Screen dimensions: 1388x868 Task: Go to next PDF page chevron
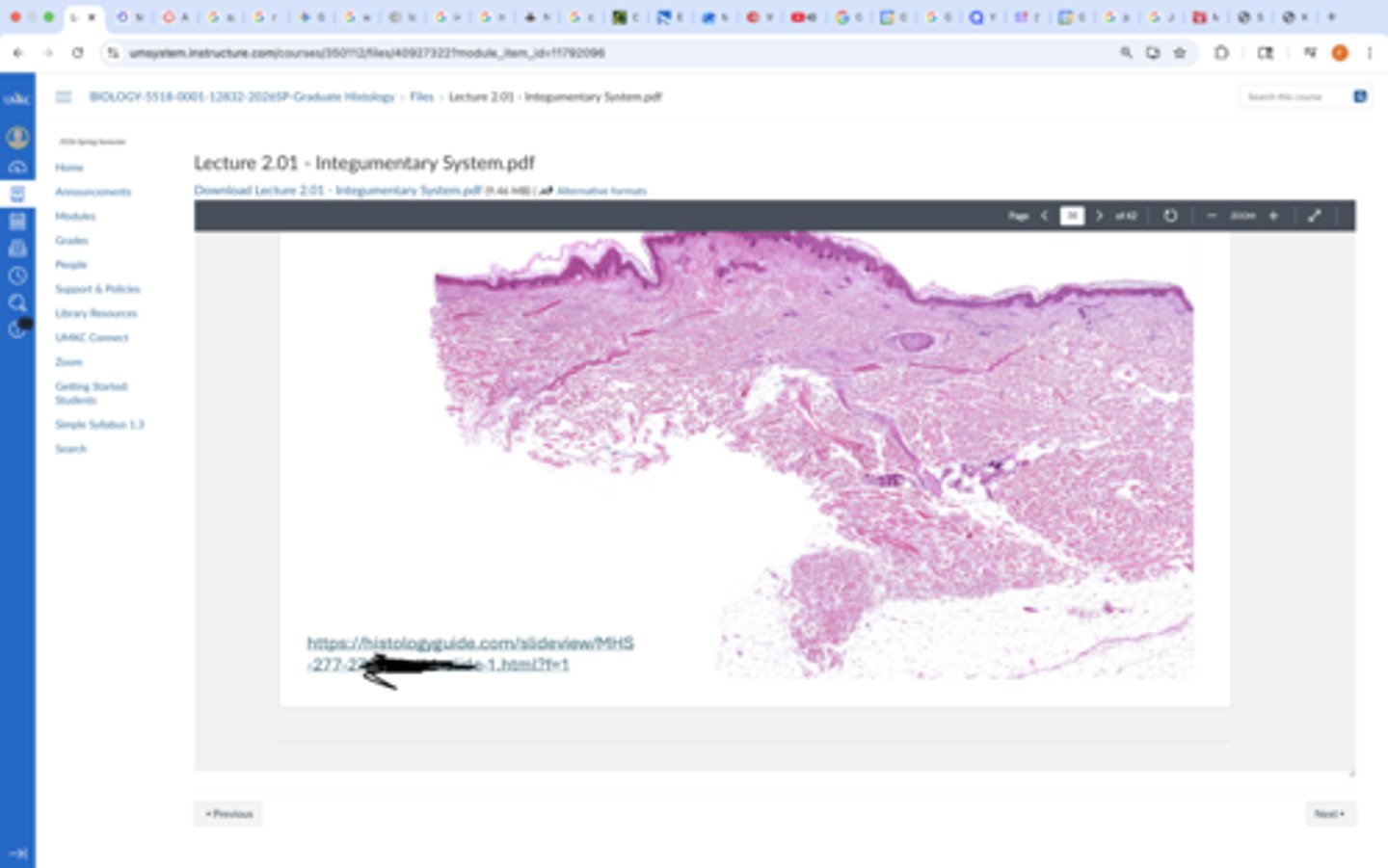[x=1099, y=216]
